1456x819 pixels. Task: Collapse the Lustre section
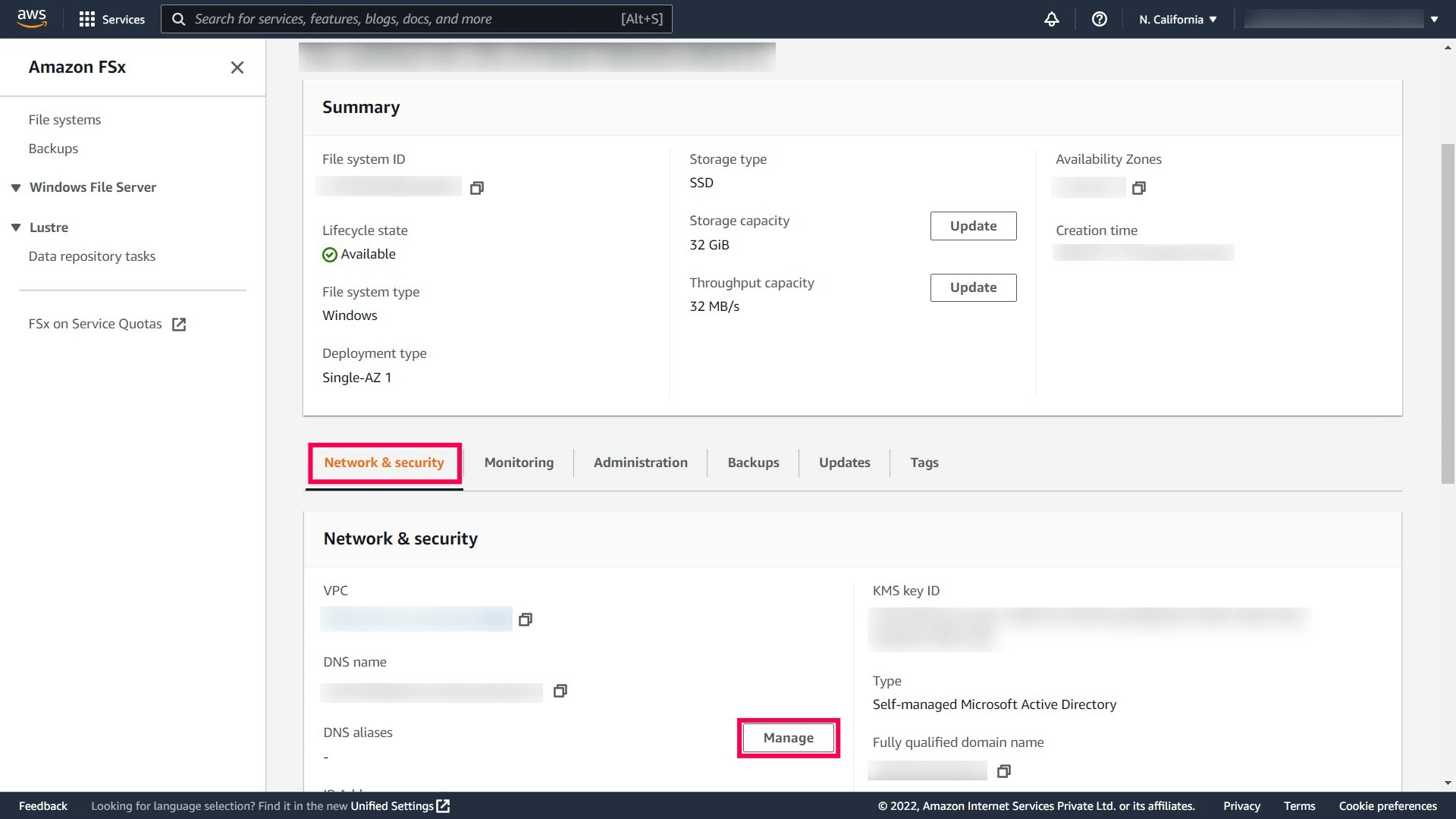[x=16, y=227]
